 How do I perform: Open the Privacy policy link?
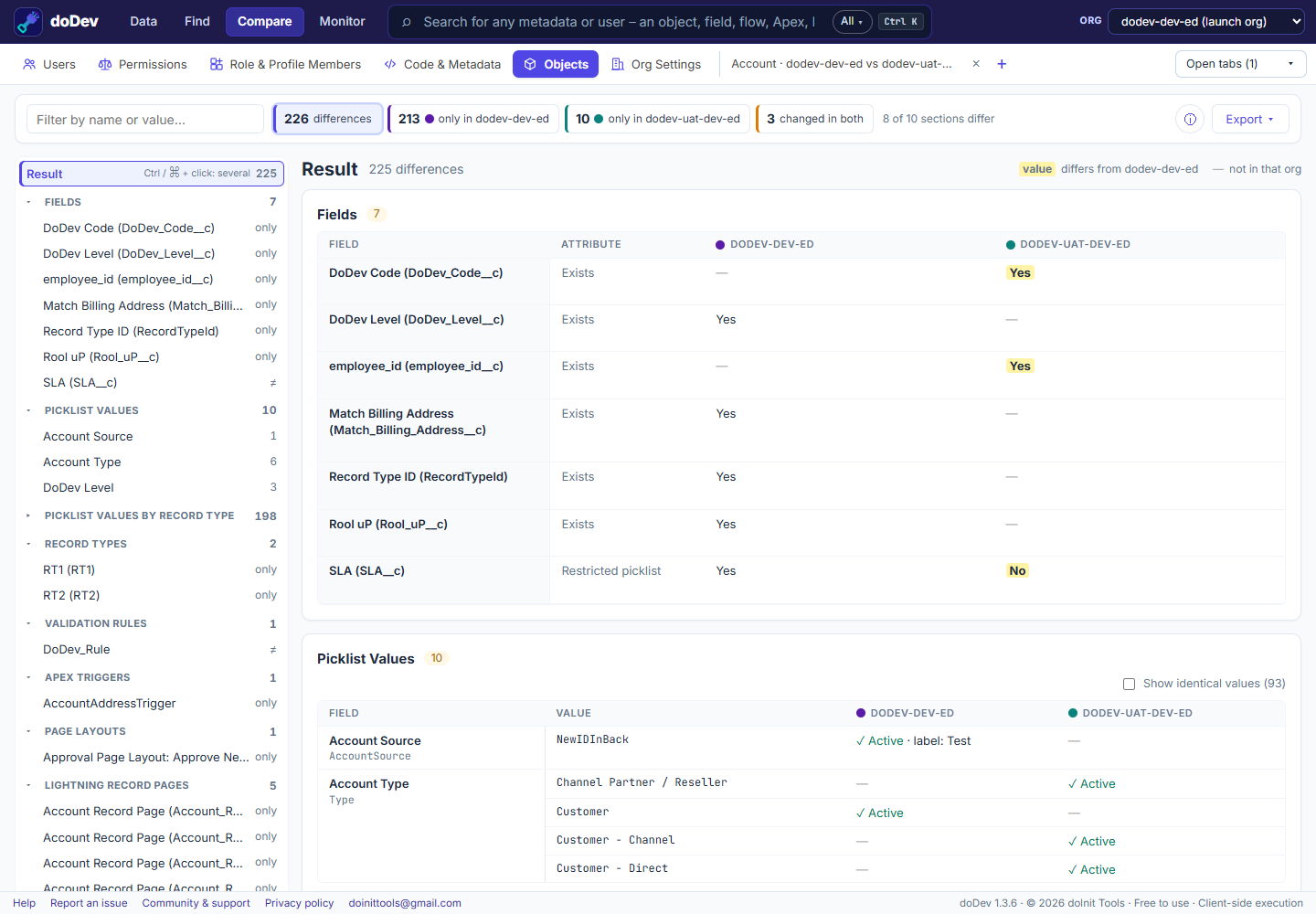[x=300, y=903]
